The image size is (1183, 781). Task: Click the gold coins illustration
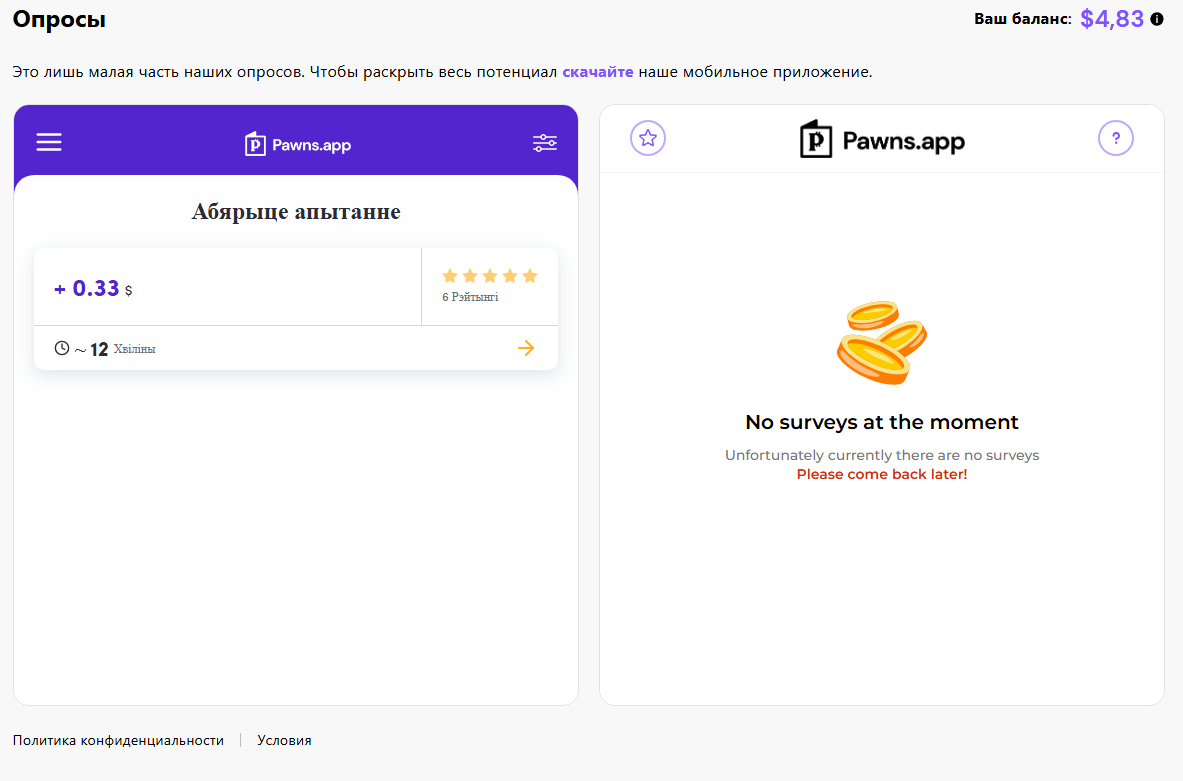click(x=881, y=342)
